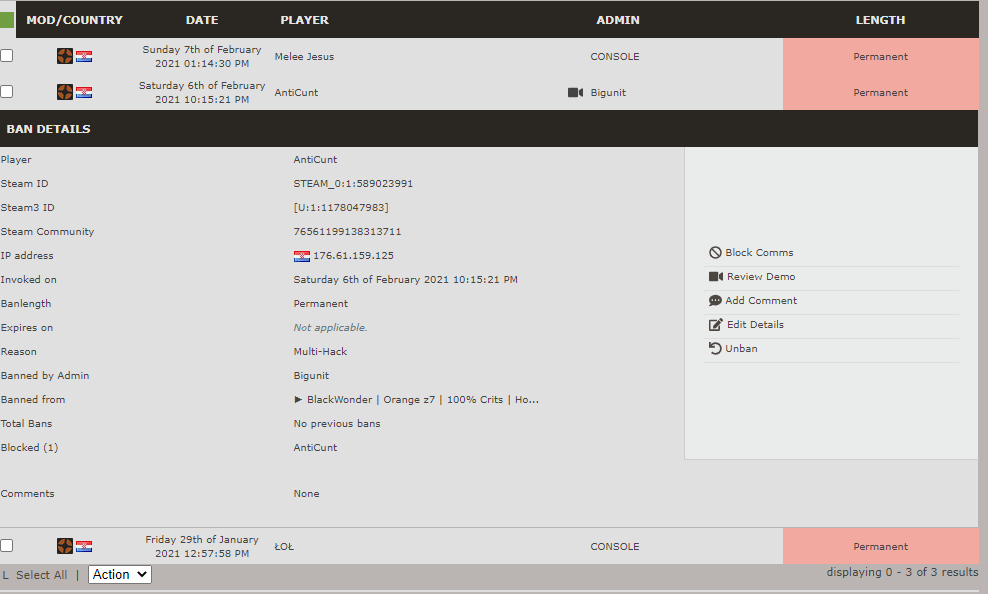Click the PLAYER column header
The height and width of the screenshot is (594, 988).
[304, 20]
